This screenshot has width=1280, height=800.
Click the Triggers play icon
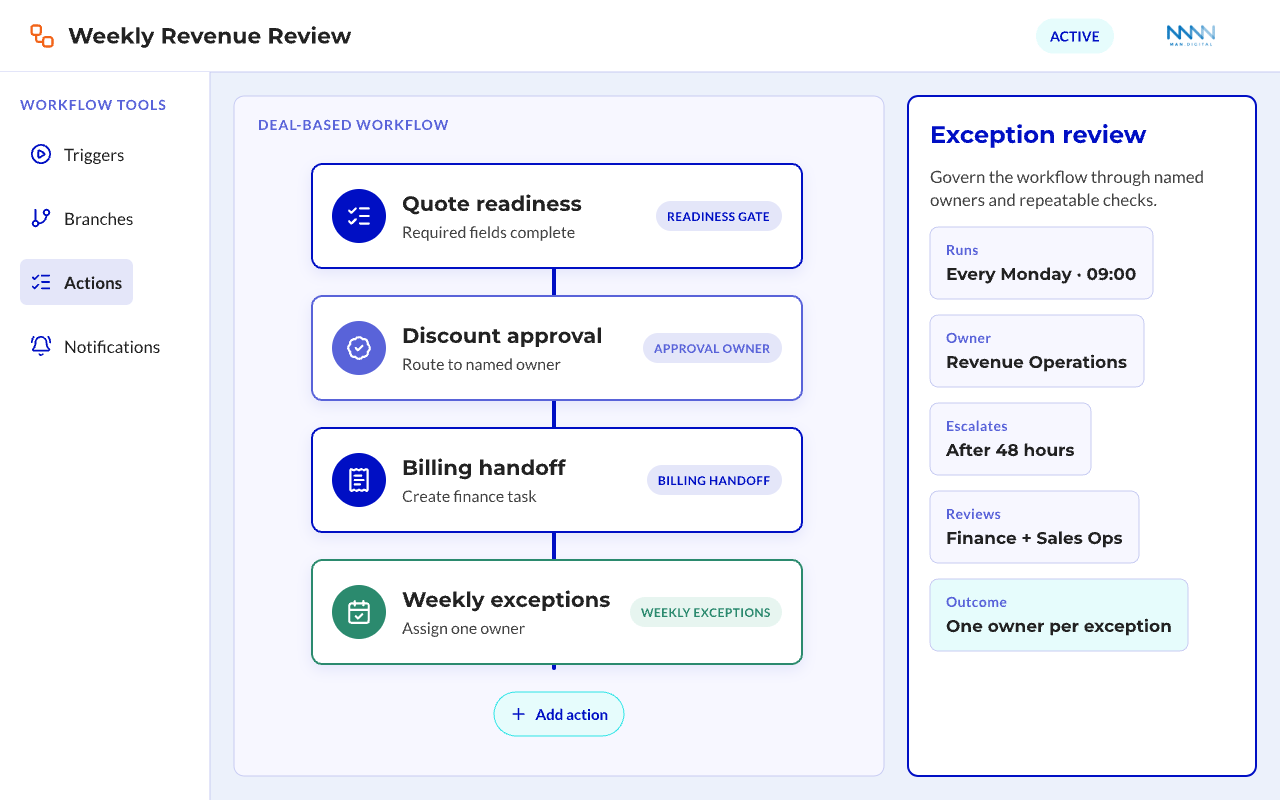(x=41, y=154)
